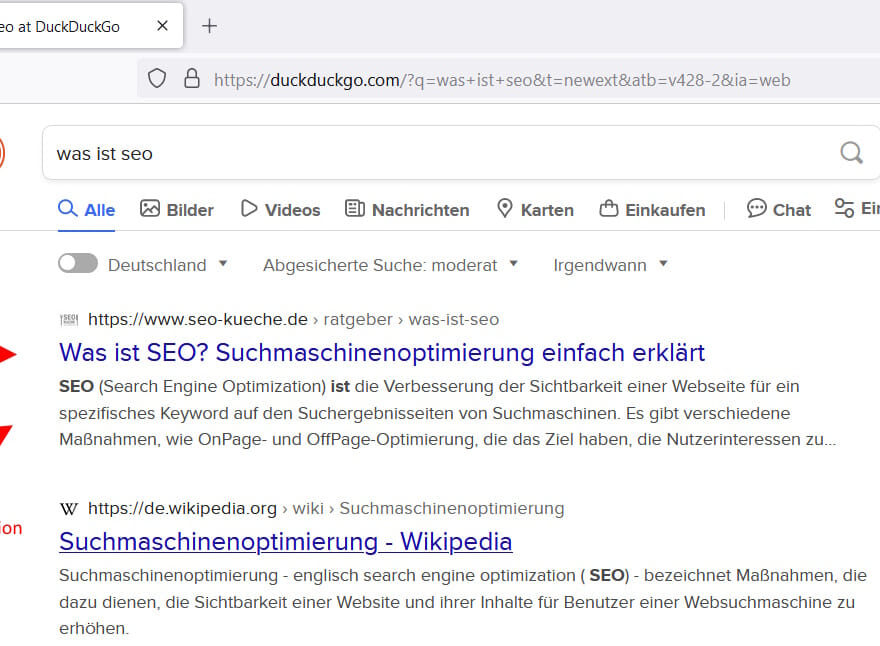The width and height of the screenshot is (880, 646).
Task: Click the magnifier search button in search box
Action: pyautogui.click(x=851, y=152)
